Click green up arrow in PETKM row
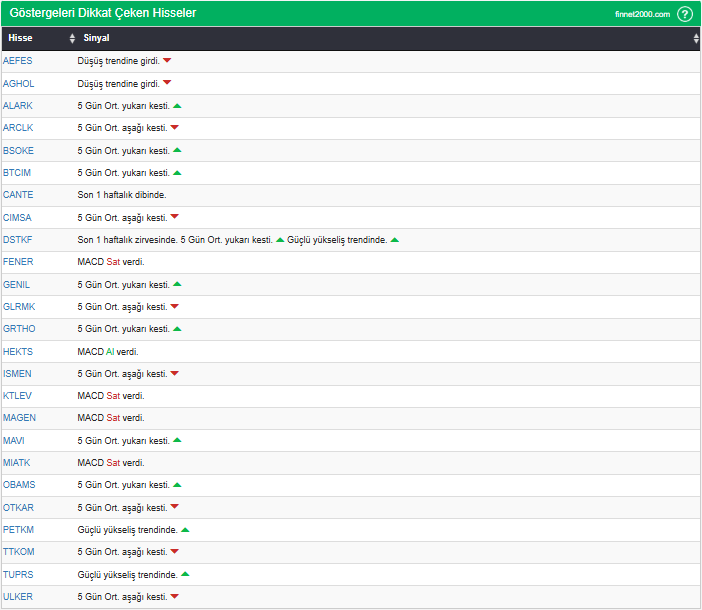 pyautogui.click(x=185, y=529)
